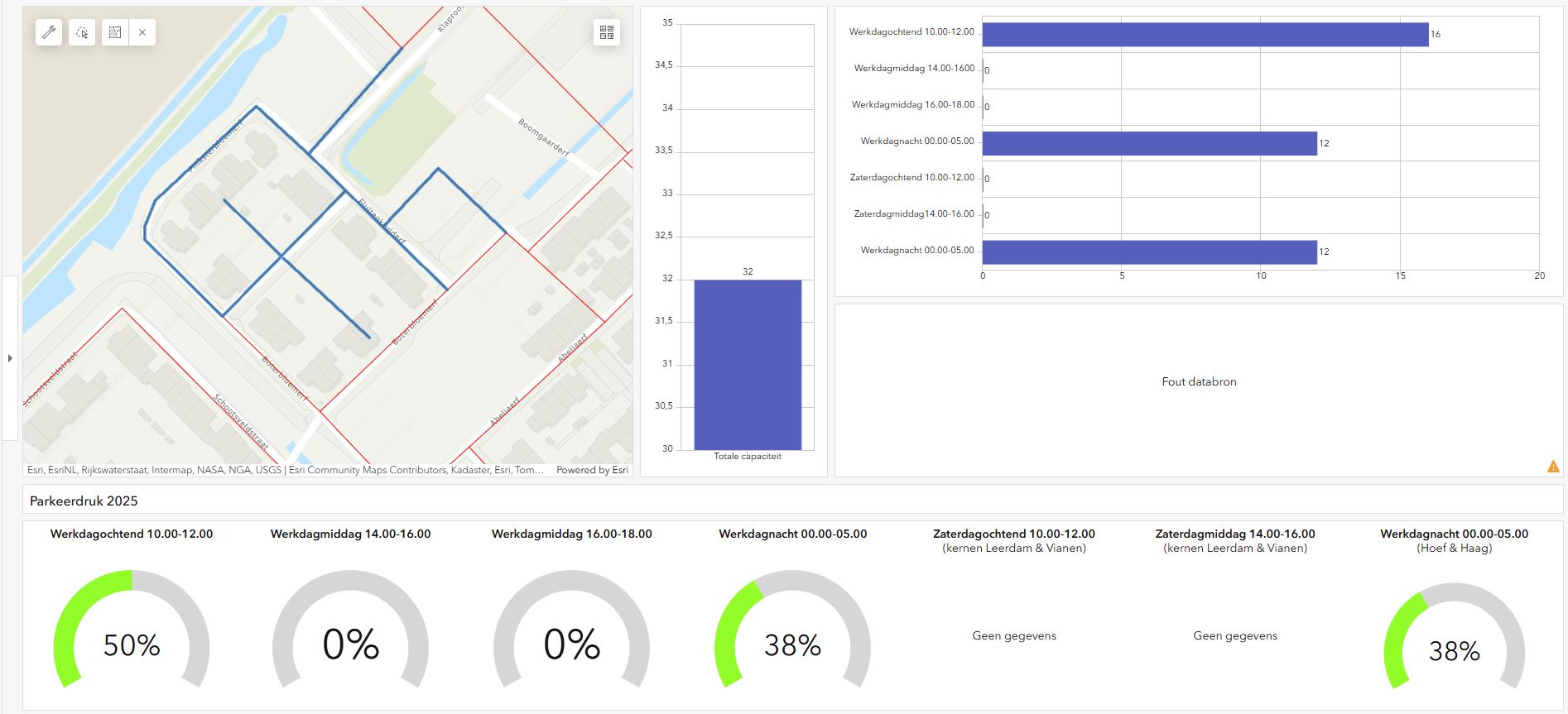Click the Fout databron error message
The width and height of the screenshot is (1568, 714).
point(1199,381)
